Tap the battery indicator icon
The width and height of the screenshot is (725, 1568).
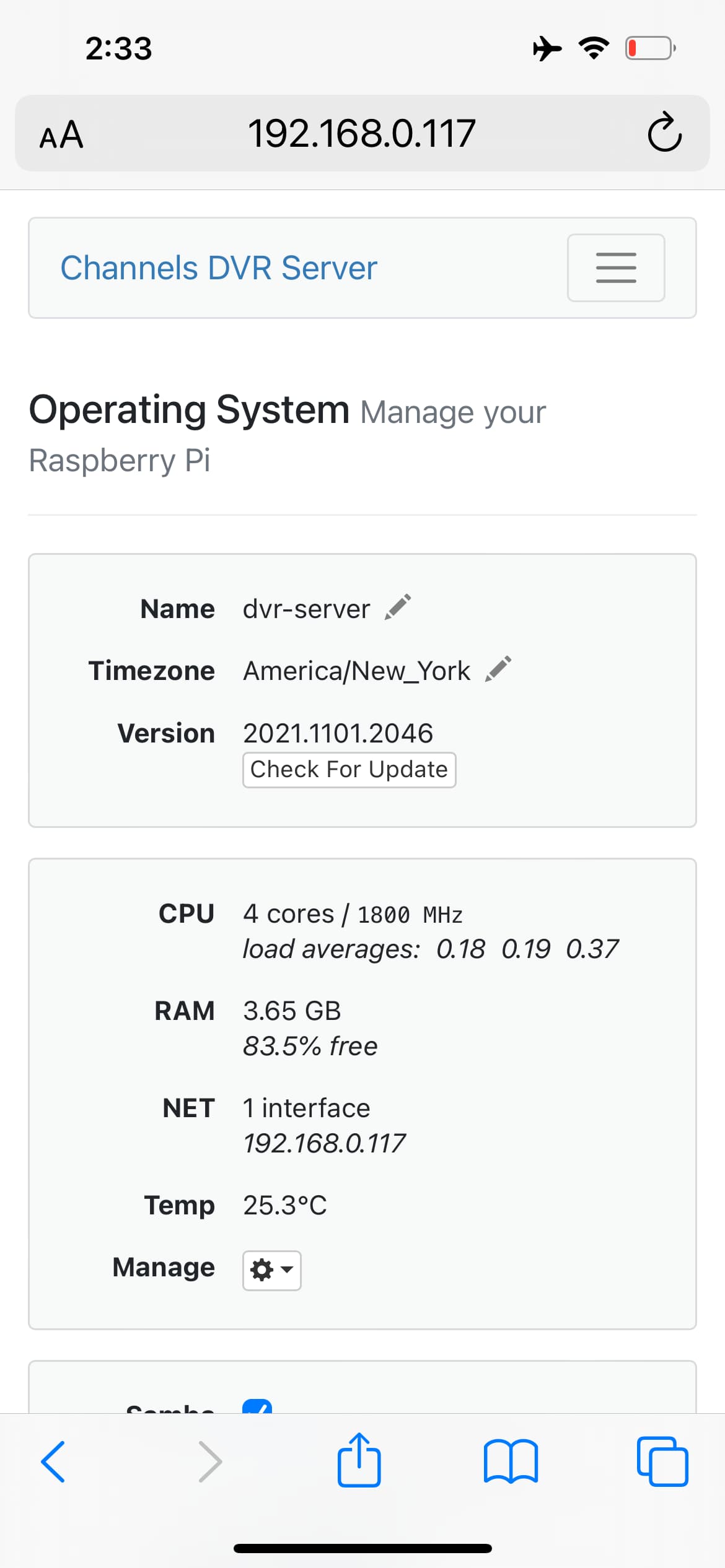click(x=649, y=48)
